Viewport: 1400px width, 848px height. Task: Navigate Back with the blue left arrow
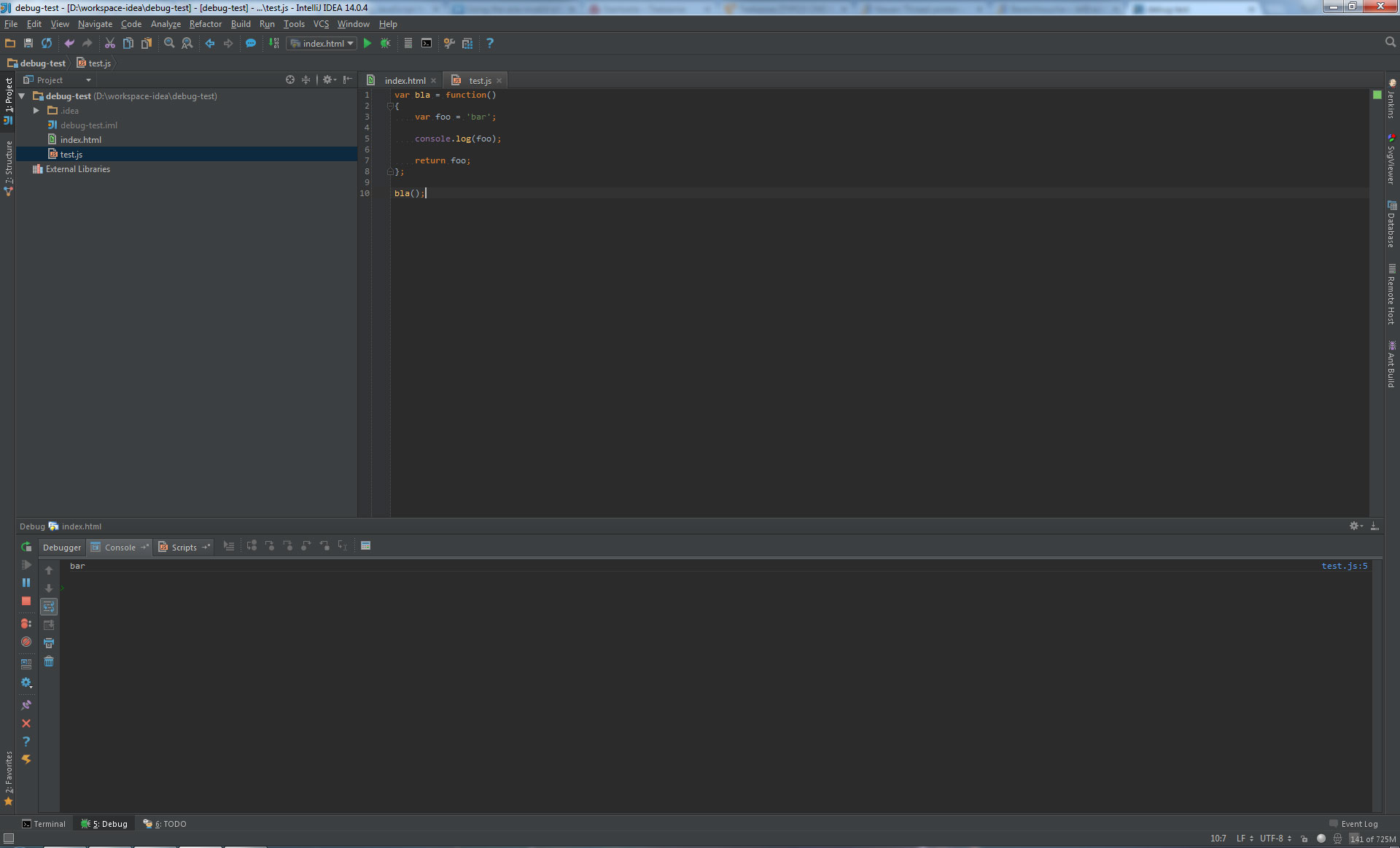click(210, 43)
